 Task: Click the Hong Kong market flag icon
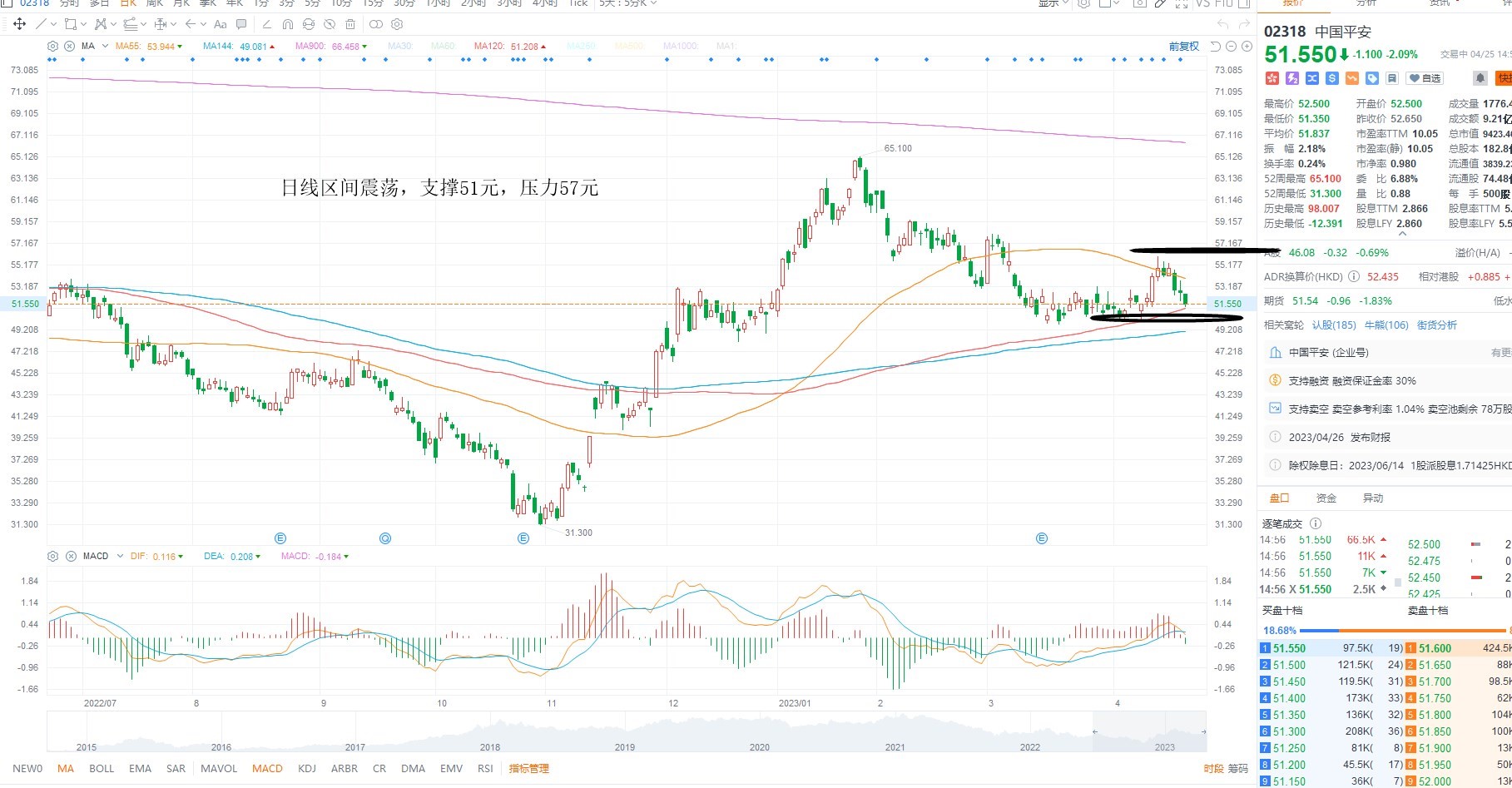point(1272,78)
